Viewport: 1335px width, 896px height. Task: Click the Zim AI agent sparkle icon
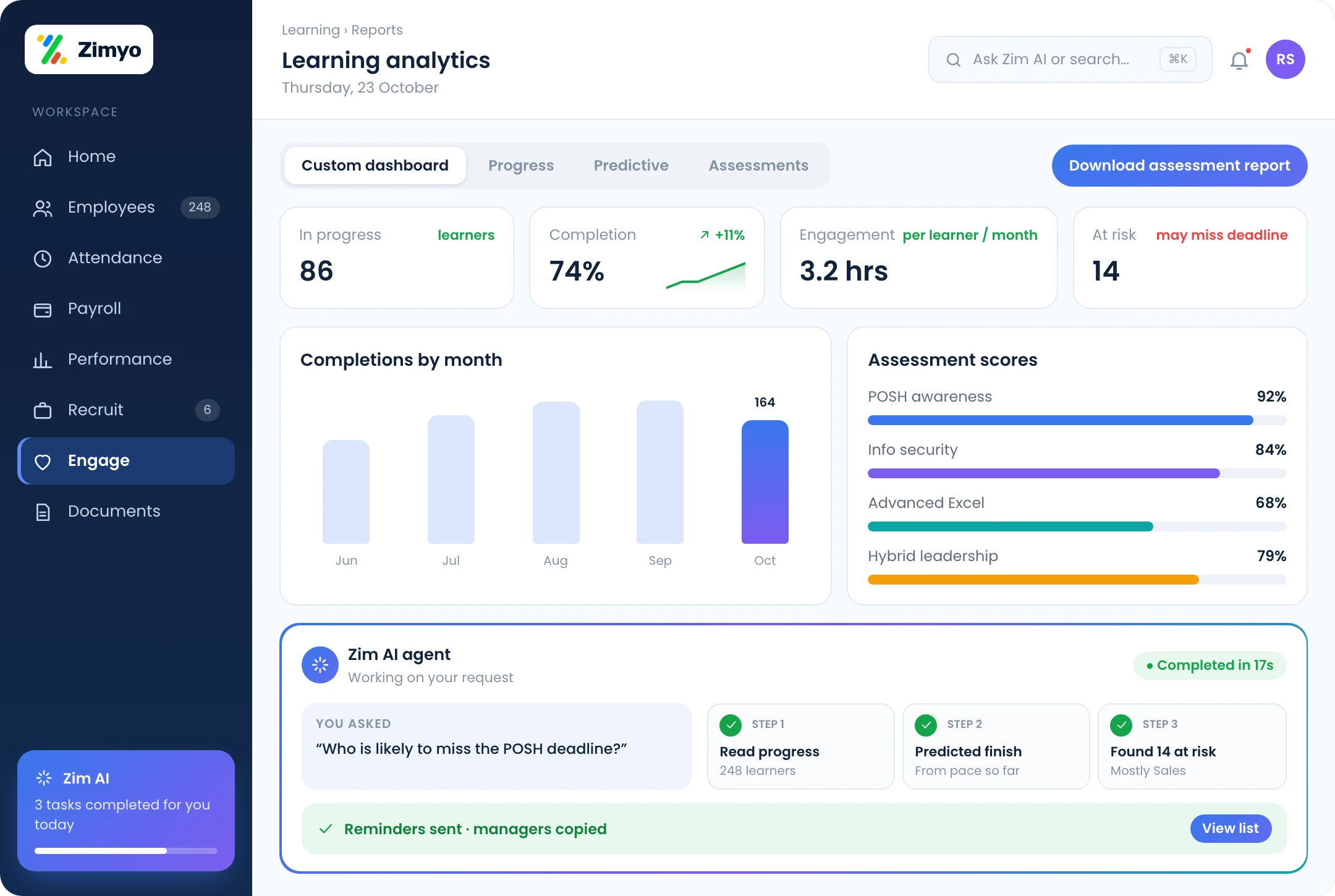[x=320, y=665]
